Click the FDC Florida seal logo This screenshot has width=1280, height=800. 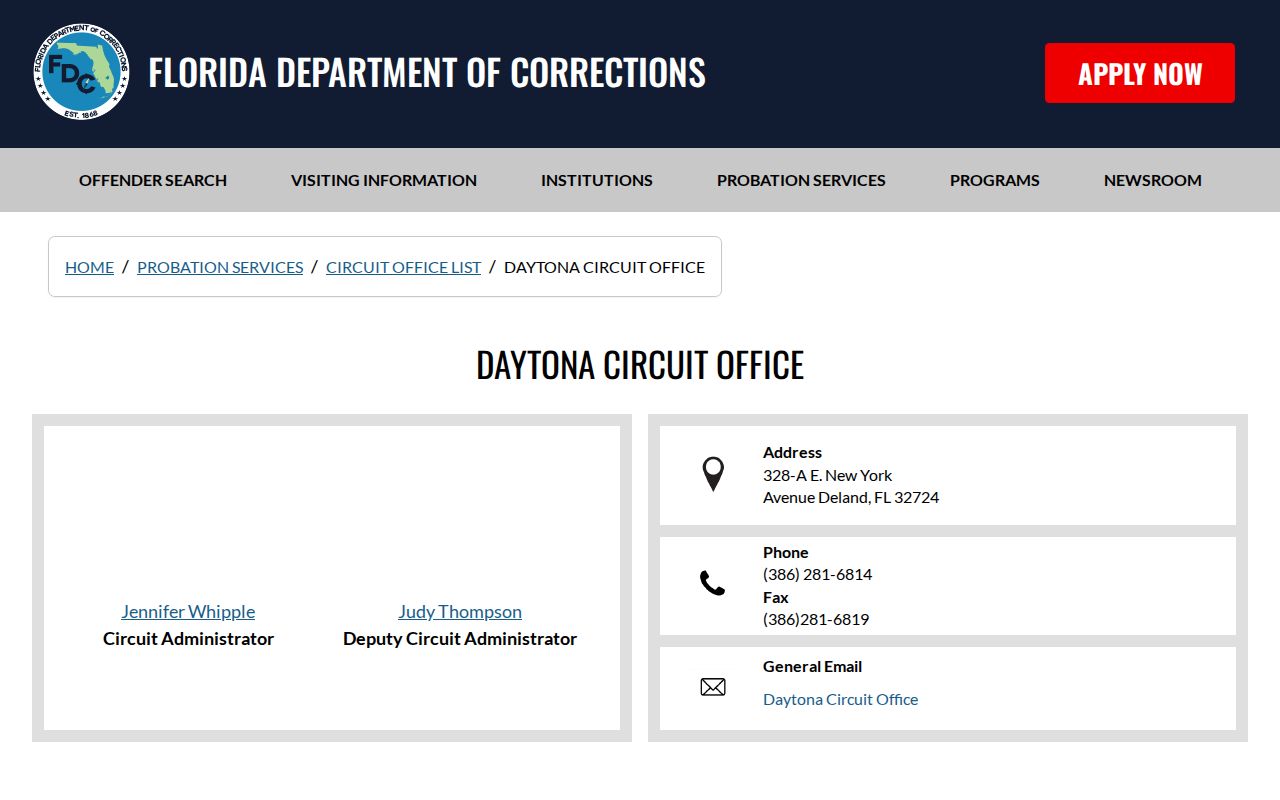click(x=81, y=72)
